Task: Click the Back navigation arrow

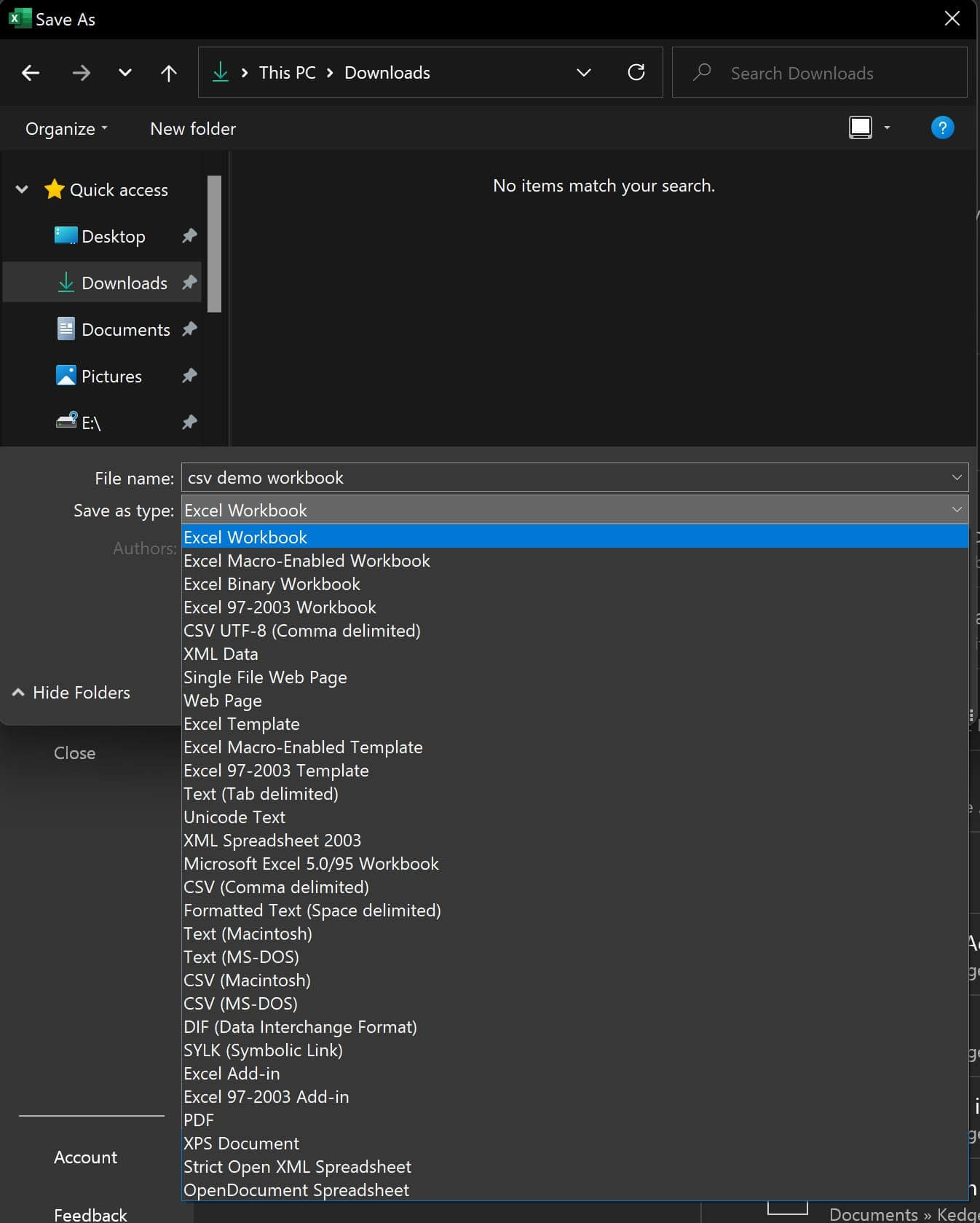Action: pos(31,73)
